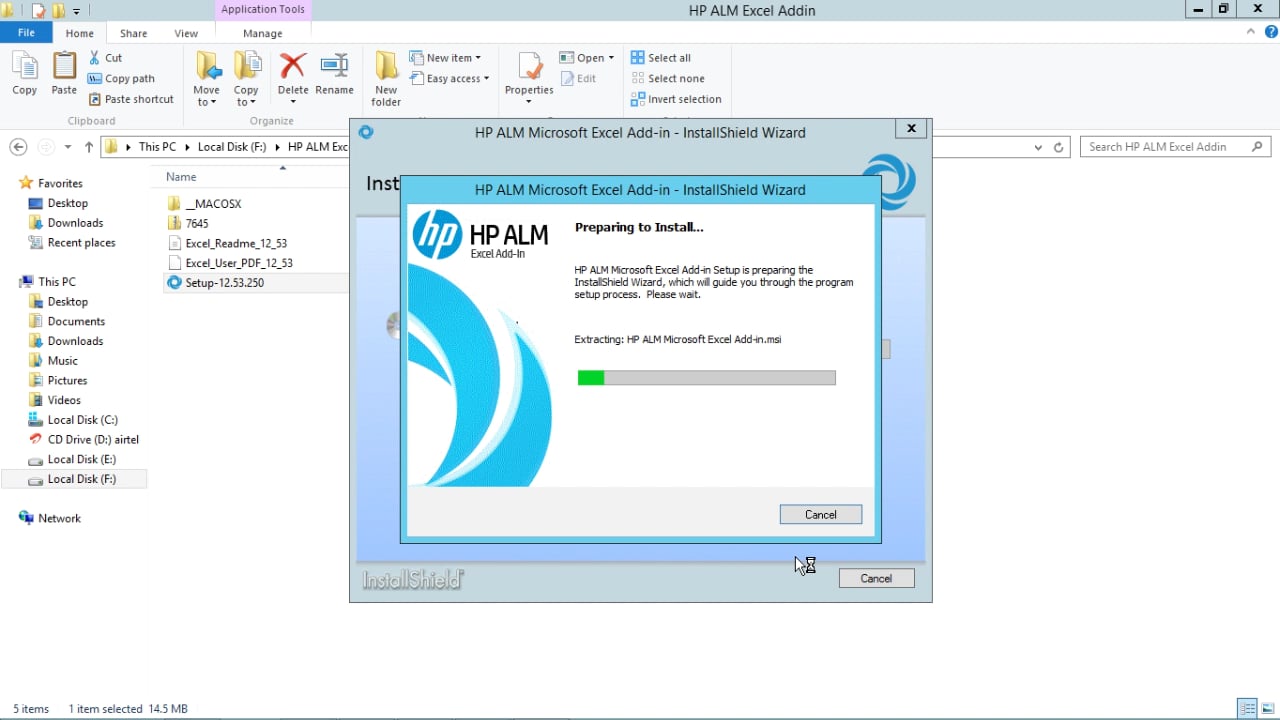Click Select none in the ribbon
Image resolution: width=1280 pixels, height=720 pixels.
(x=667, y=79)
